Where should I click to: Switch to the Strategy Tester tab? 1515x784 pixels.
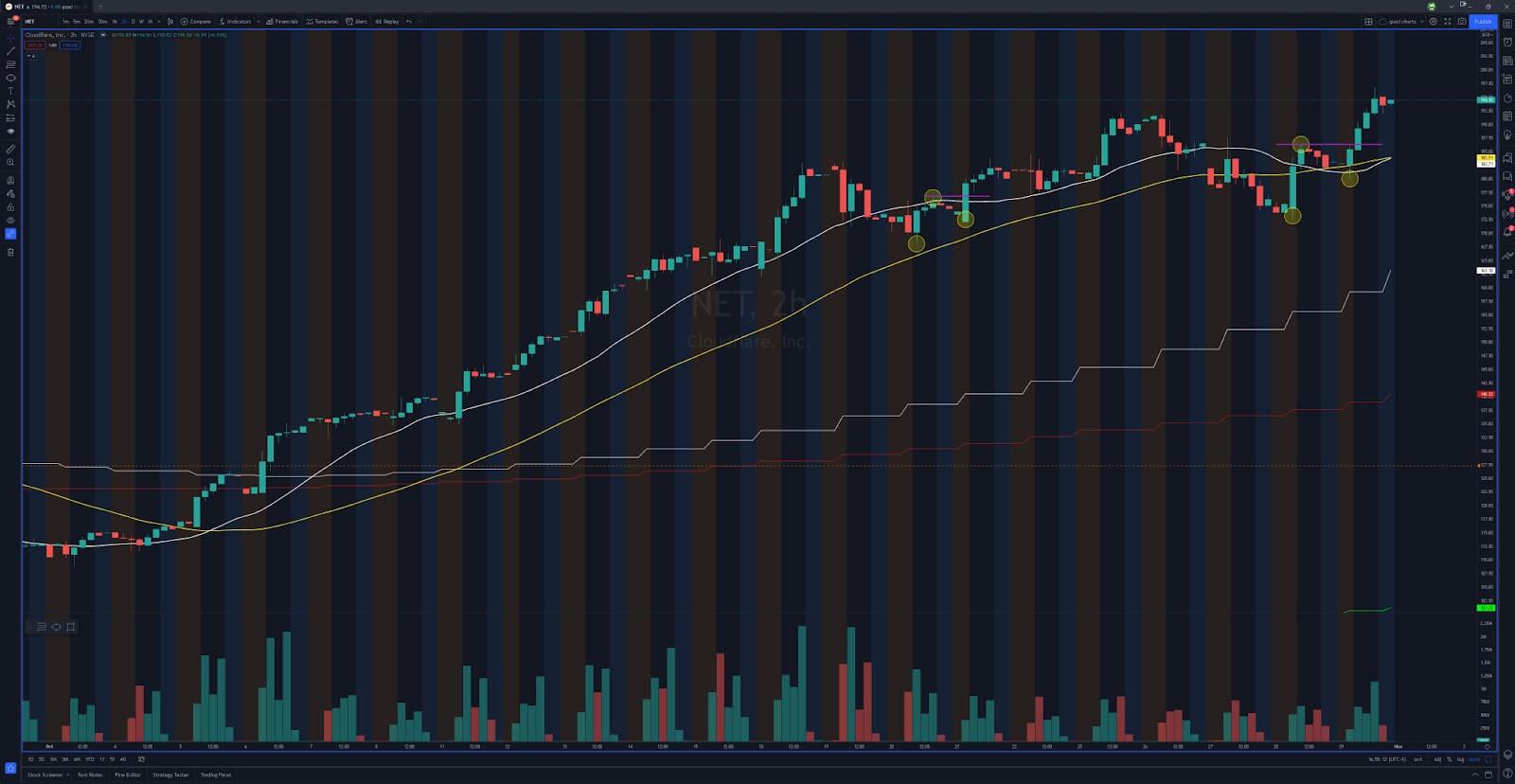[x=170, y=775]
